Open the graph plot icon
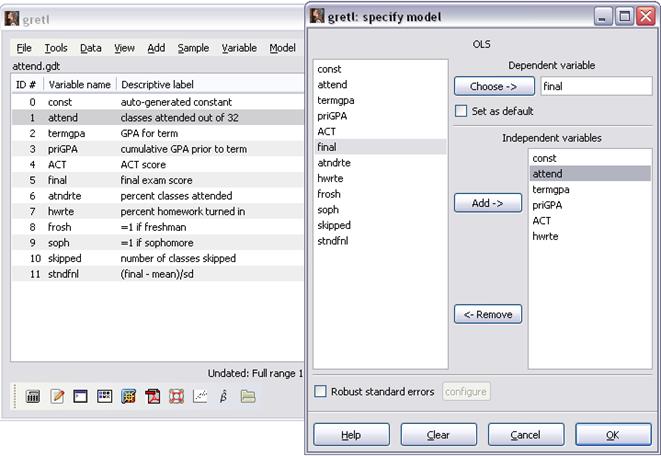The width and height of the screenshot is (661, 456). tap(200, 397)
